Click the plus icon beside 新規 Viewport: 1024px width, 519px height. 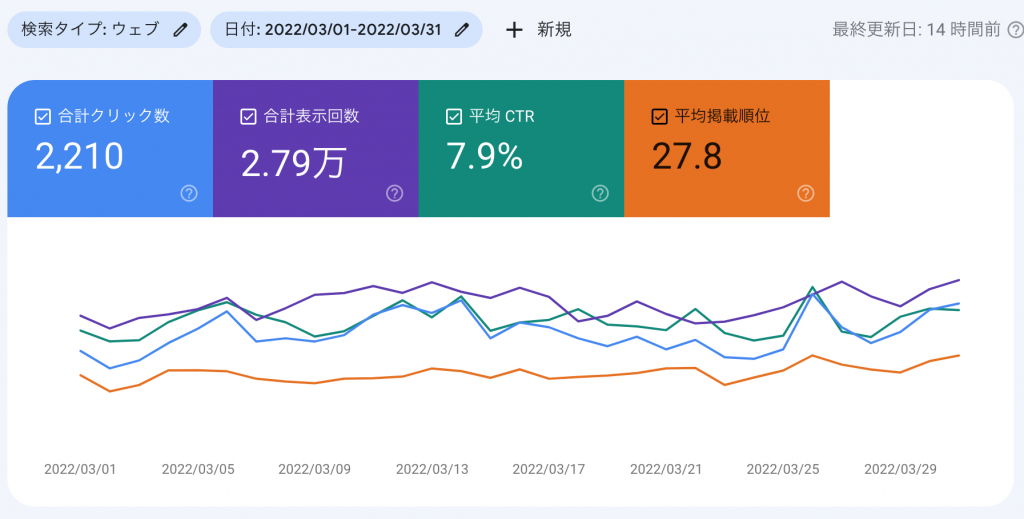click(514, 30)
